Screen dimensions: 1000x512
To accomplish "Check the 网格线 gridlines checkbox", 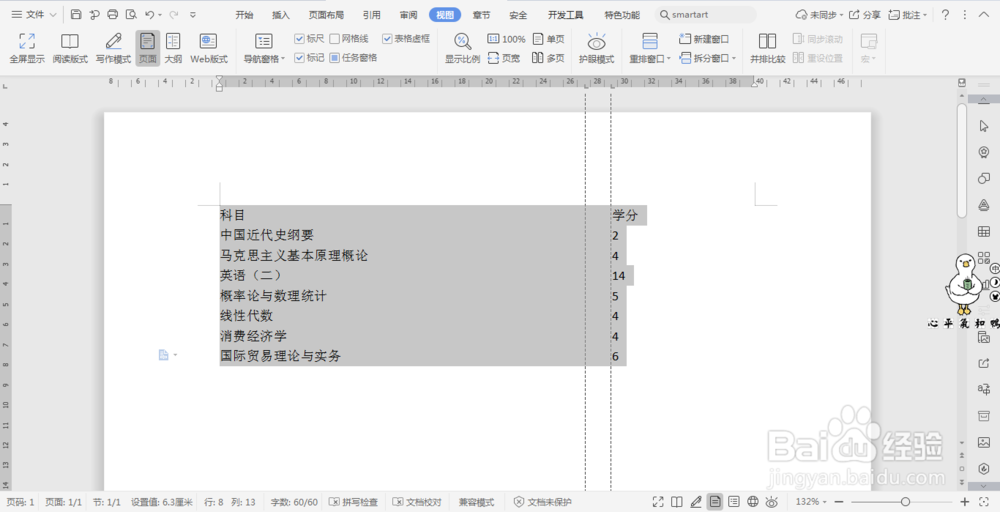I will coord(334,39).
